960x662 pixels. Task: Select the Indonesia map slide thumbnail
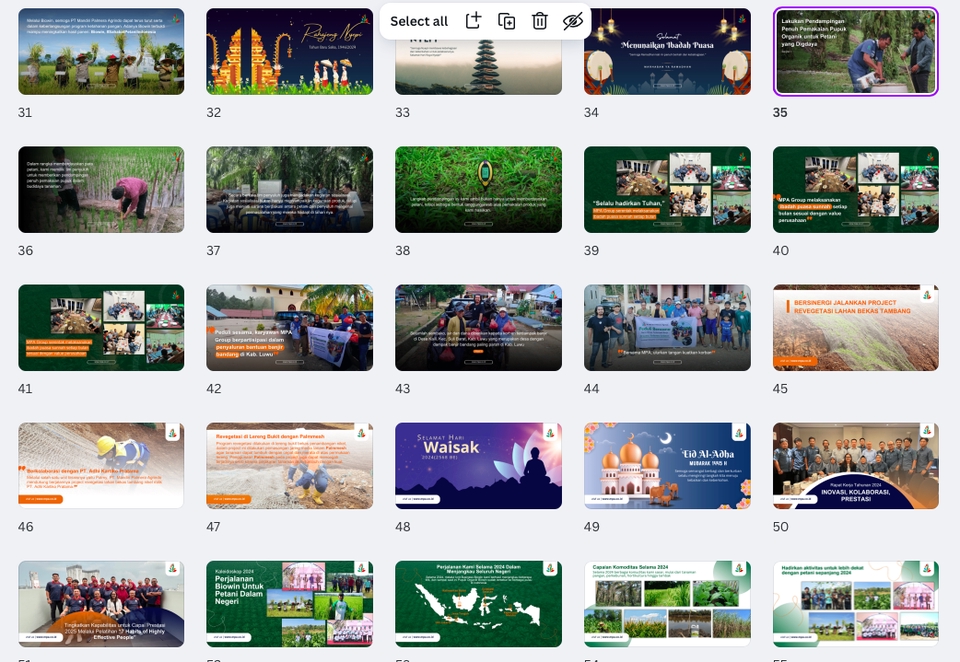[478, 604]
